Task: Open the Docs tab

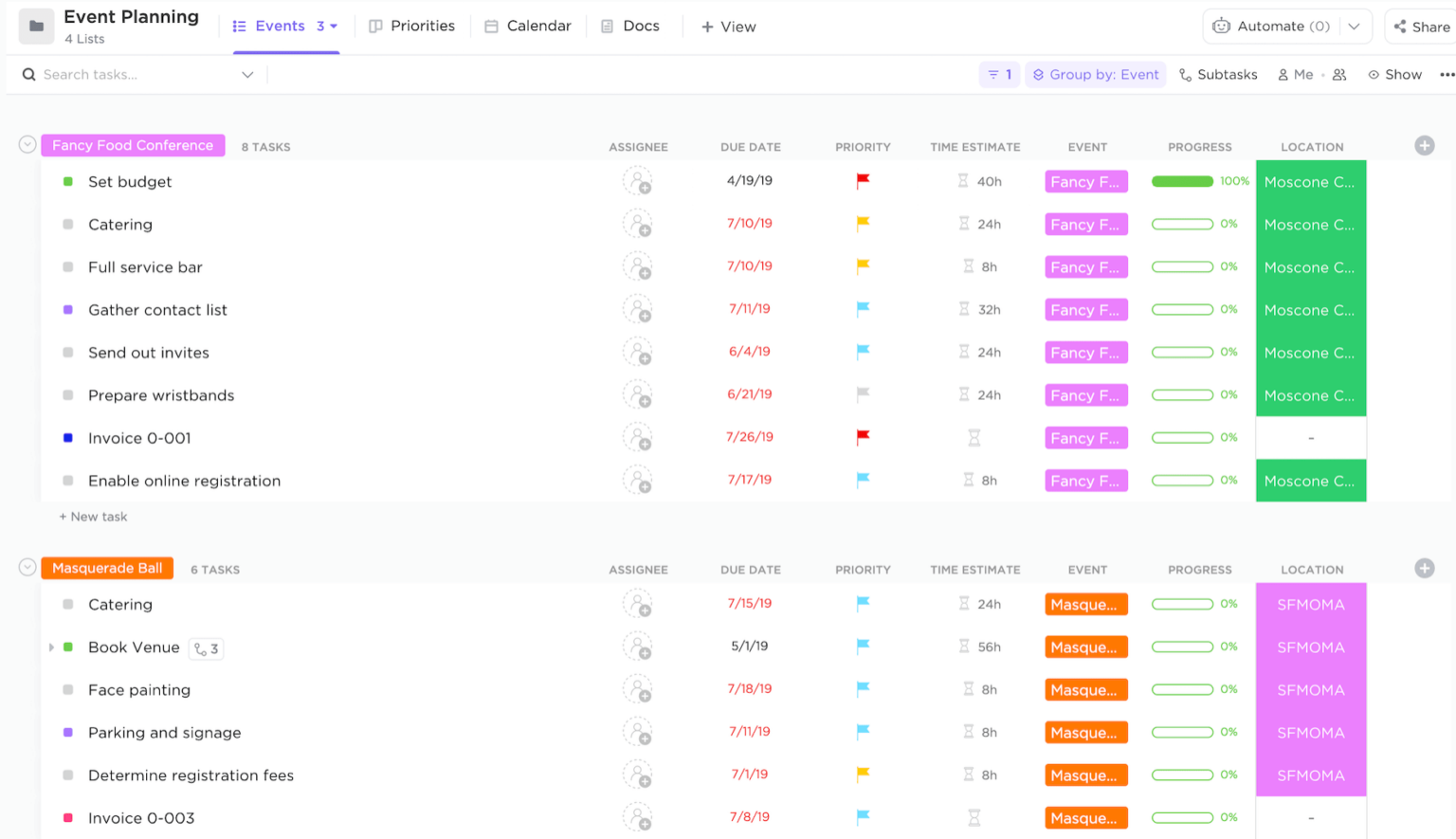Action: (630, 26)
